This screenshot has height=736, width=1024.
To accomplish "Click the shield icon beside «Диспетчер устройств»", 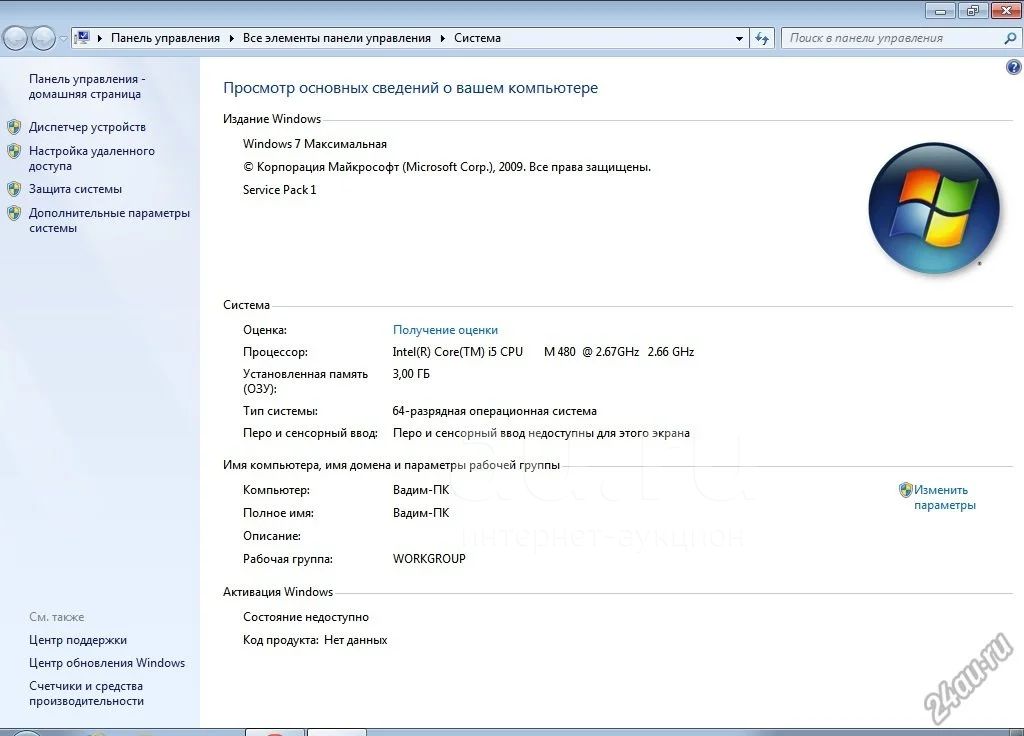I will [x=14, y=127].
